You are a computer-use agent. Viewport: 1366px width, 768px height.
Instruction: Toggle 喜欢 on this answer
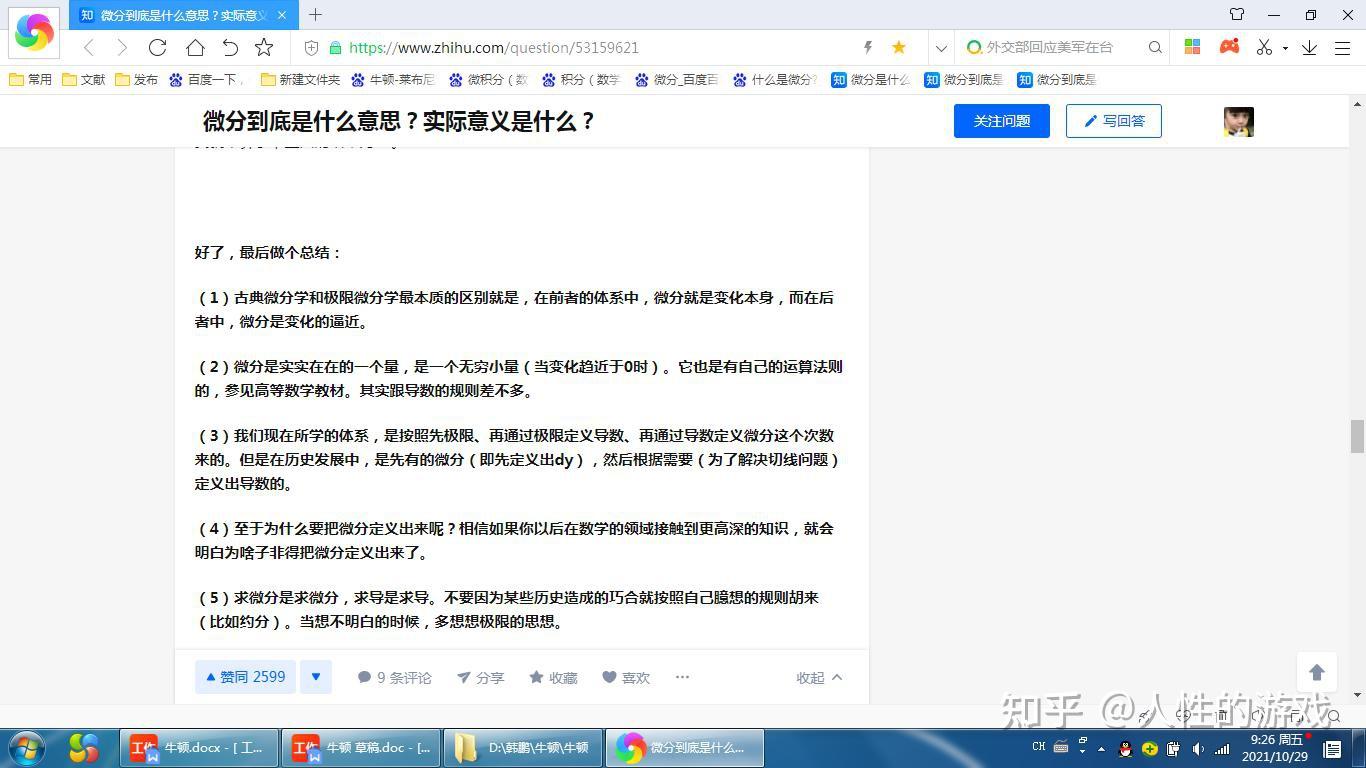click(626, 677)
